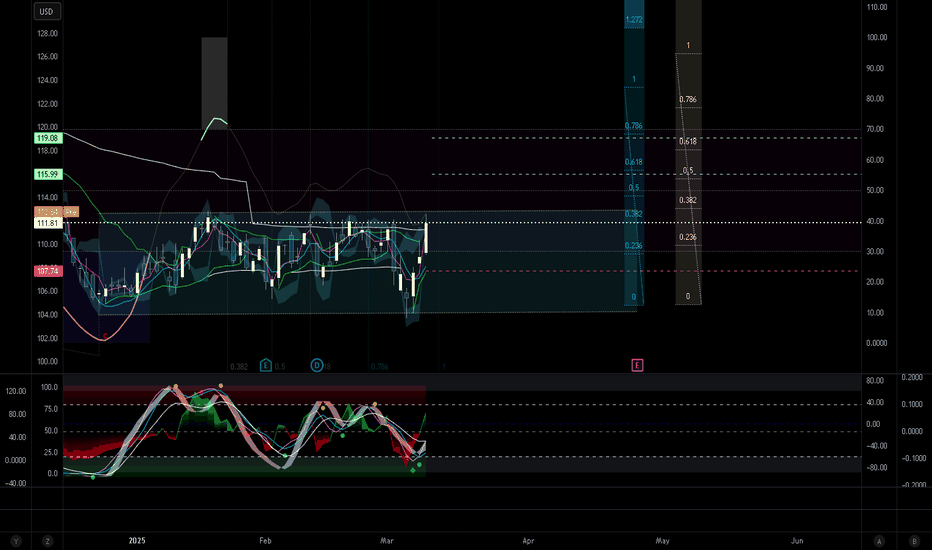The height and width of the screenshot is (550, 932).
Task: Click the pink upcoming earnings E marker
Action: click(x=637, y=365)
